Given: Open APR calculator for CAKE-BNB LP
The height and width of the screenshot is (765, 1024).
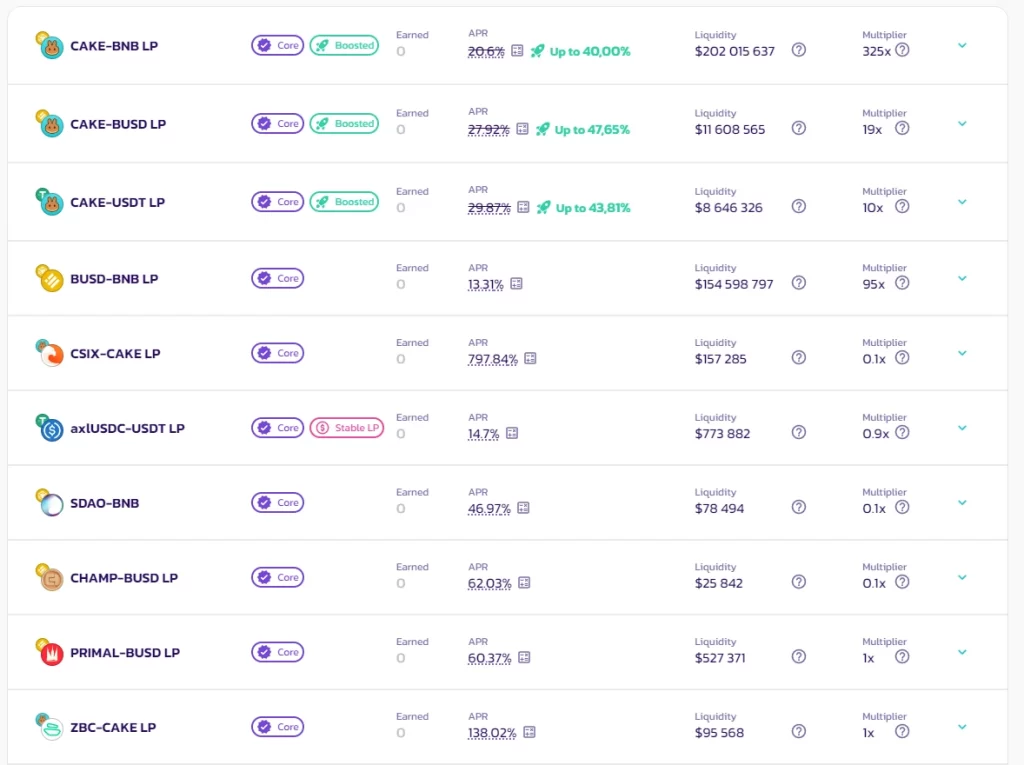Looking at the screenshot, I should [x=517, y=51].
